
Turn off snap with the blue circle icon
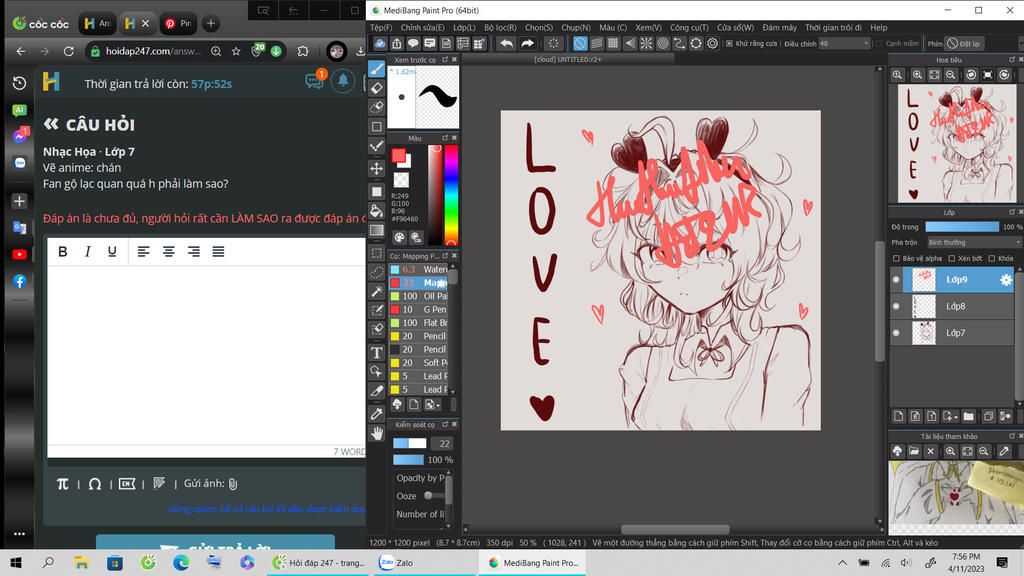(x=580, y=44)
